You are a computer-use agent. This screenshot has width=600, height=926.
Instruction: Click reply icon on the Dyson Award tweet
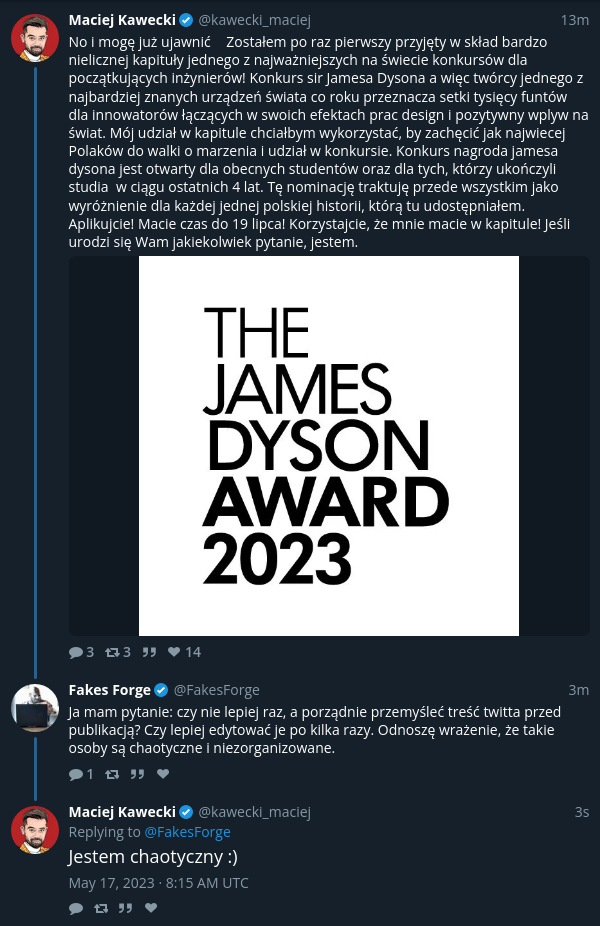pyautogui.click(x=76, y=652)
